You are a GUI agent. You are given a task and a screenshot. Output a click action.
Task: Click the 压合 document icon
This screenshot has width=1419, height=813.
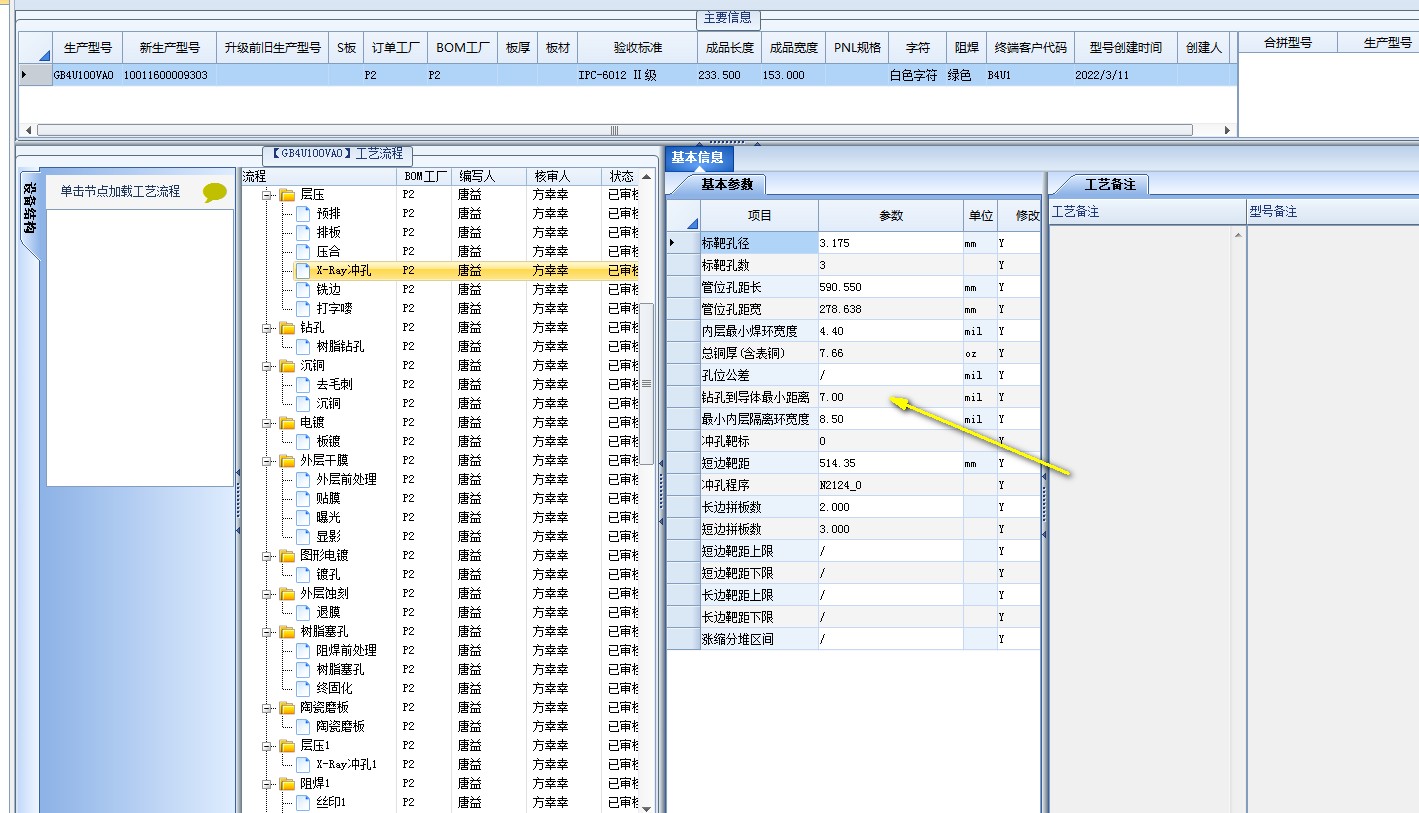(303, 252)
